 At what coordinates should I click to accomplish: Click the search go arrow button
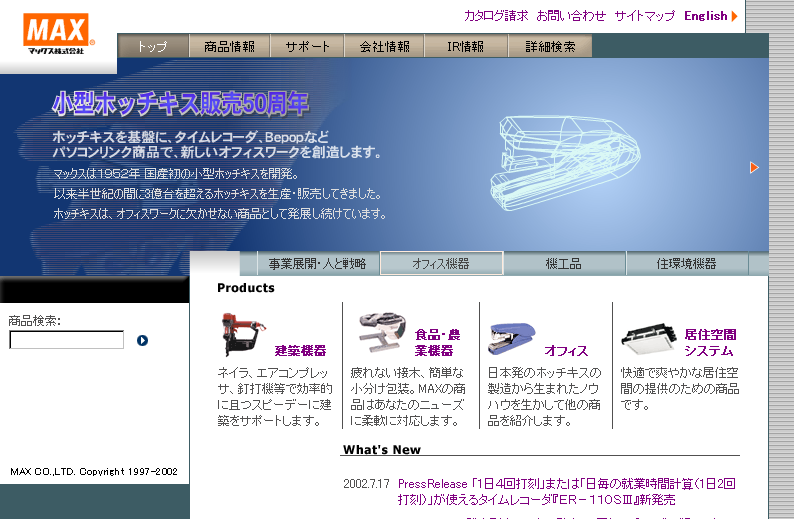[x=142, y=340]
